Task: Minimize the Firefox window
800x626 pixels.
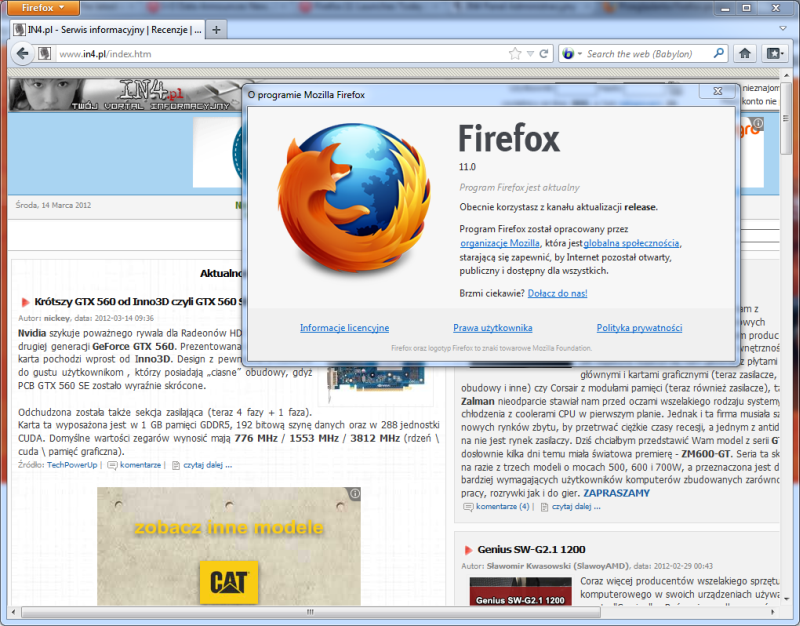Action: (x=725, y=8)
